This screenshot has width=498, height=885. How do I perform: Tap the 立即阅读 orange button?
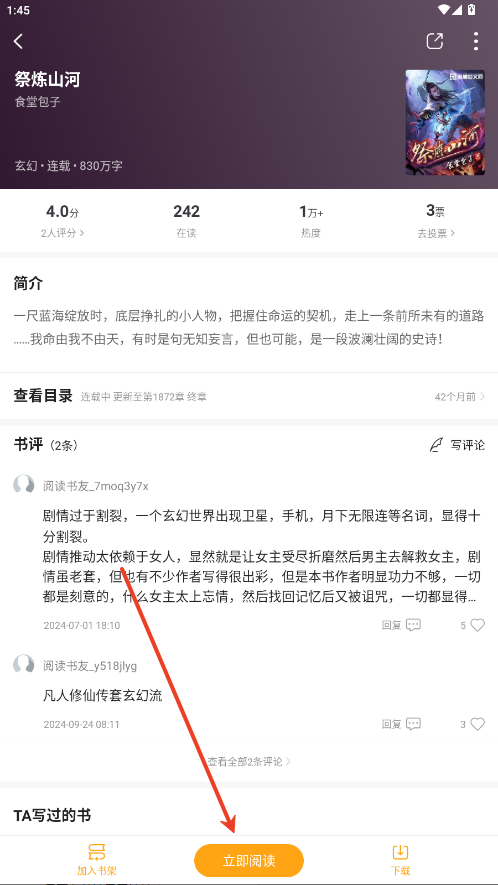click(x=249, y=861)
